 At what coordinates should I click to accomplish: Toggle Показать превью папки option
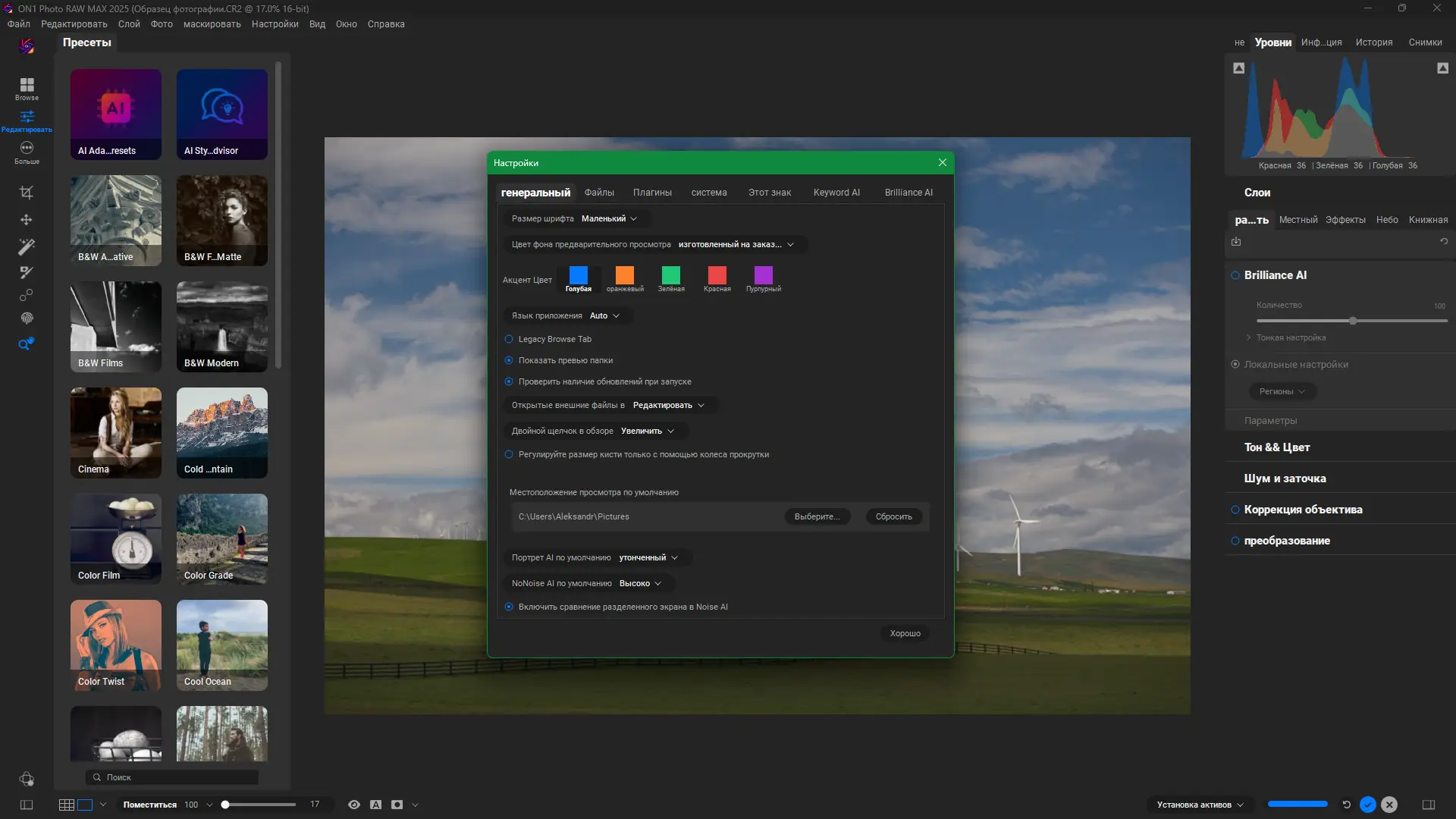[509, 360]
